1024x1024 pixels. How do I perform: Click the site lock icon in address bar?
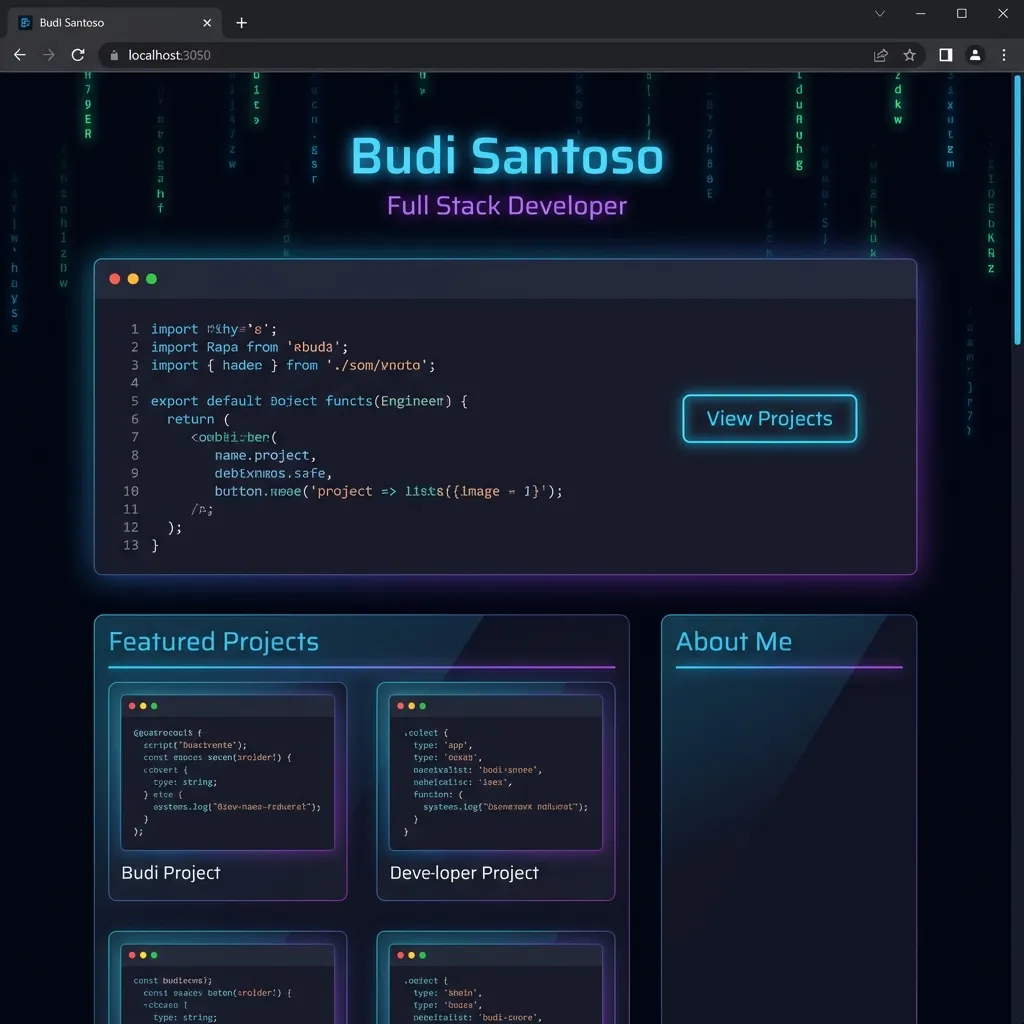[114, 55]
